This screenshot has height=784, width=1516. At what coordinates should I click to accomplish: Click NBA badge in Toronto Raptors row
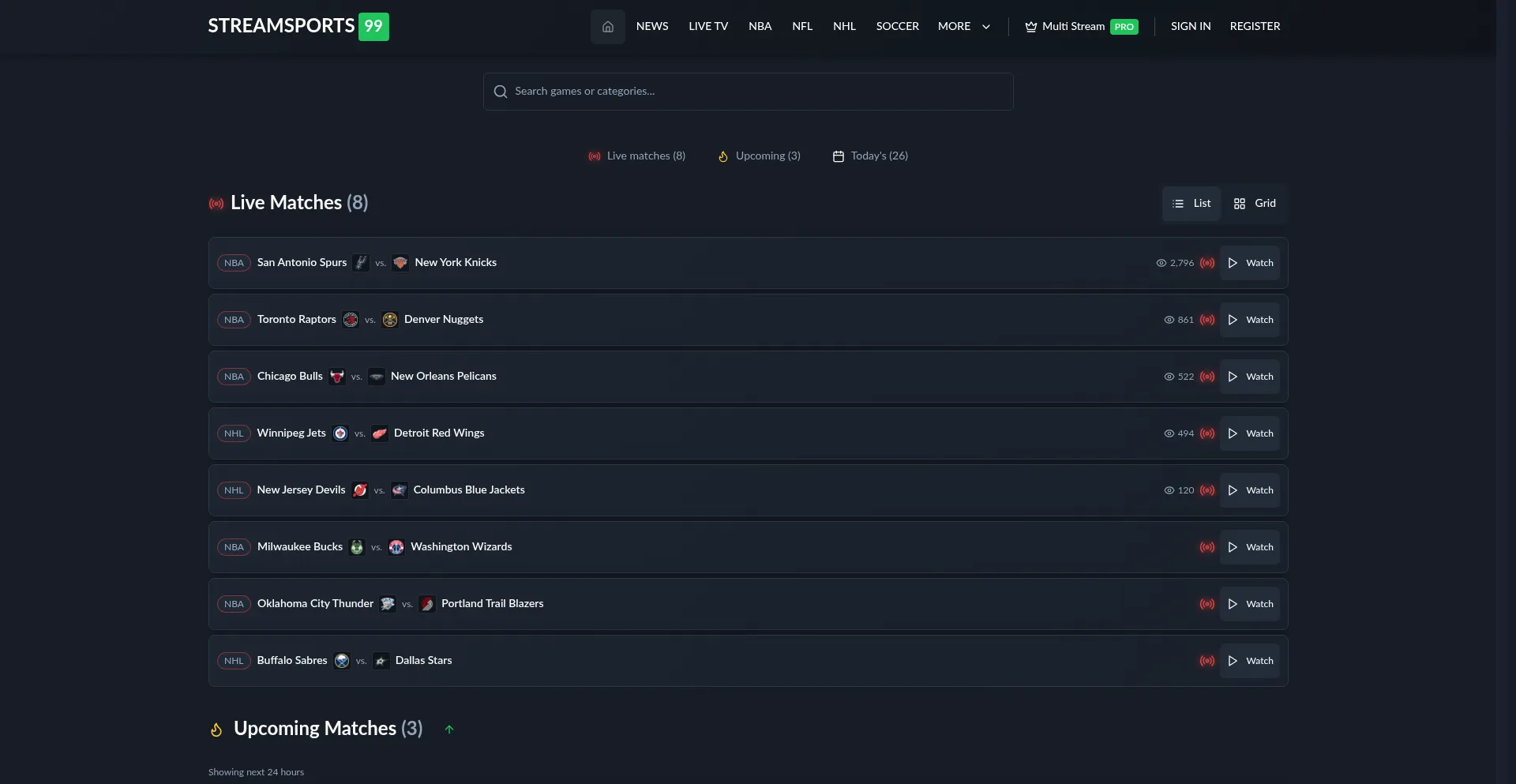234,320
